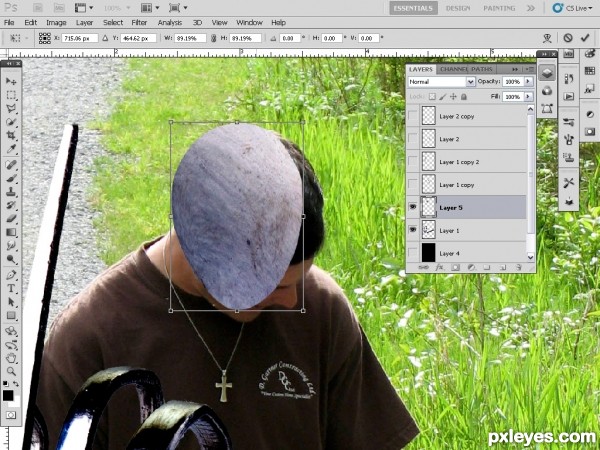Expand the hidden workspace list chevrons
This screenshot has width=600, height=450.
click(x=531, y=8)
